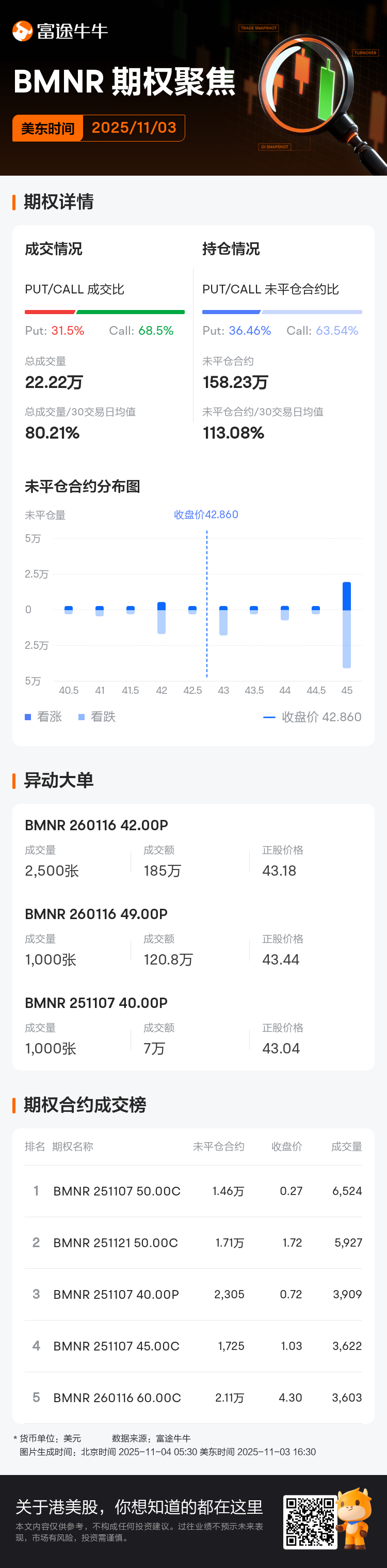Image resolution: width=387 pixels, height=1568 pixels.
Task: Click the QR code at bottom
Action: [x=310, y=1522]
